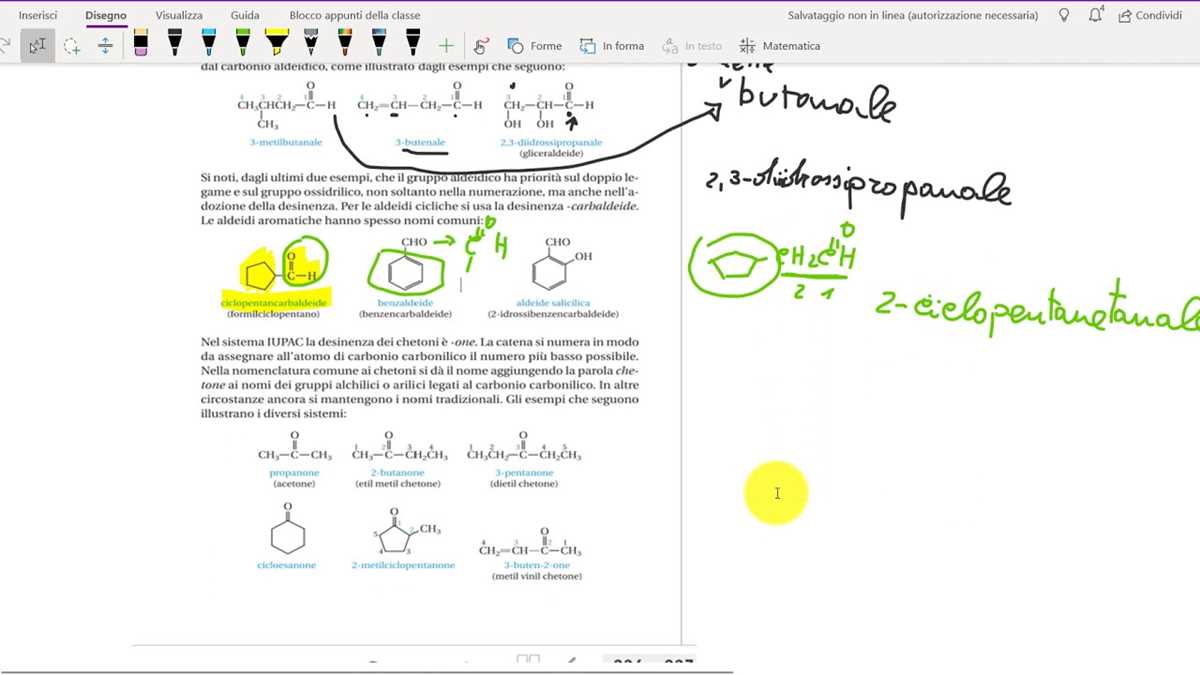Image resolution: width=1200 pixels, height=675 pixels.
Task: Click the blue label 3-pentanone
Action: (524, 472)
